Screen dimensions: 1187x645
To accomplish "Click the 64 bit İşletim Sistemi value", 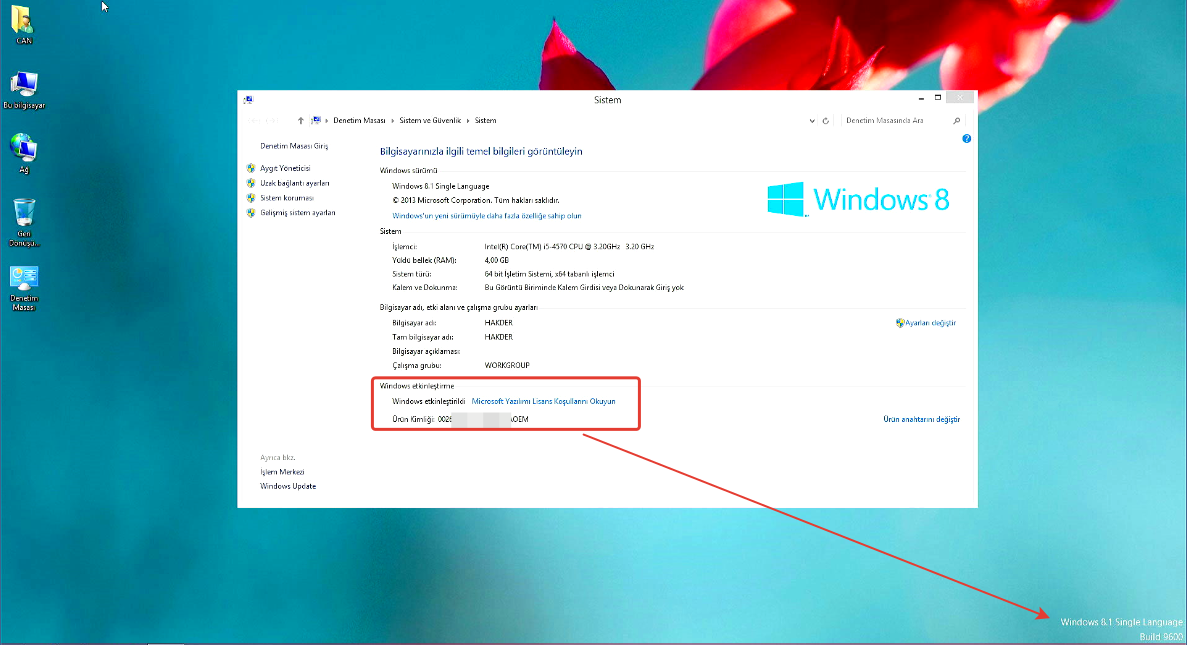I will tap(550, 274).
